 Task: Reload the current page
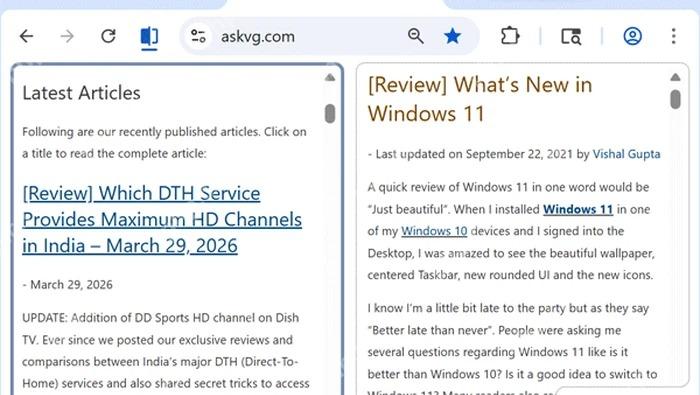click(108, 36)
